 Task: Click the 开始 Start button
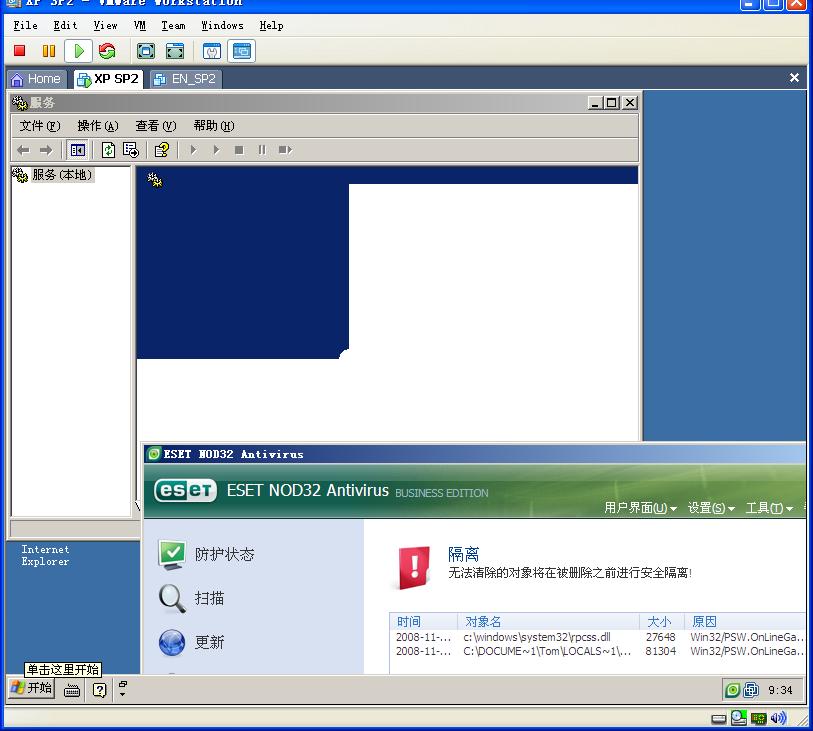tap(32, 688)
